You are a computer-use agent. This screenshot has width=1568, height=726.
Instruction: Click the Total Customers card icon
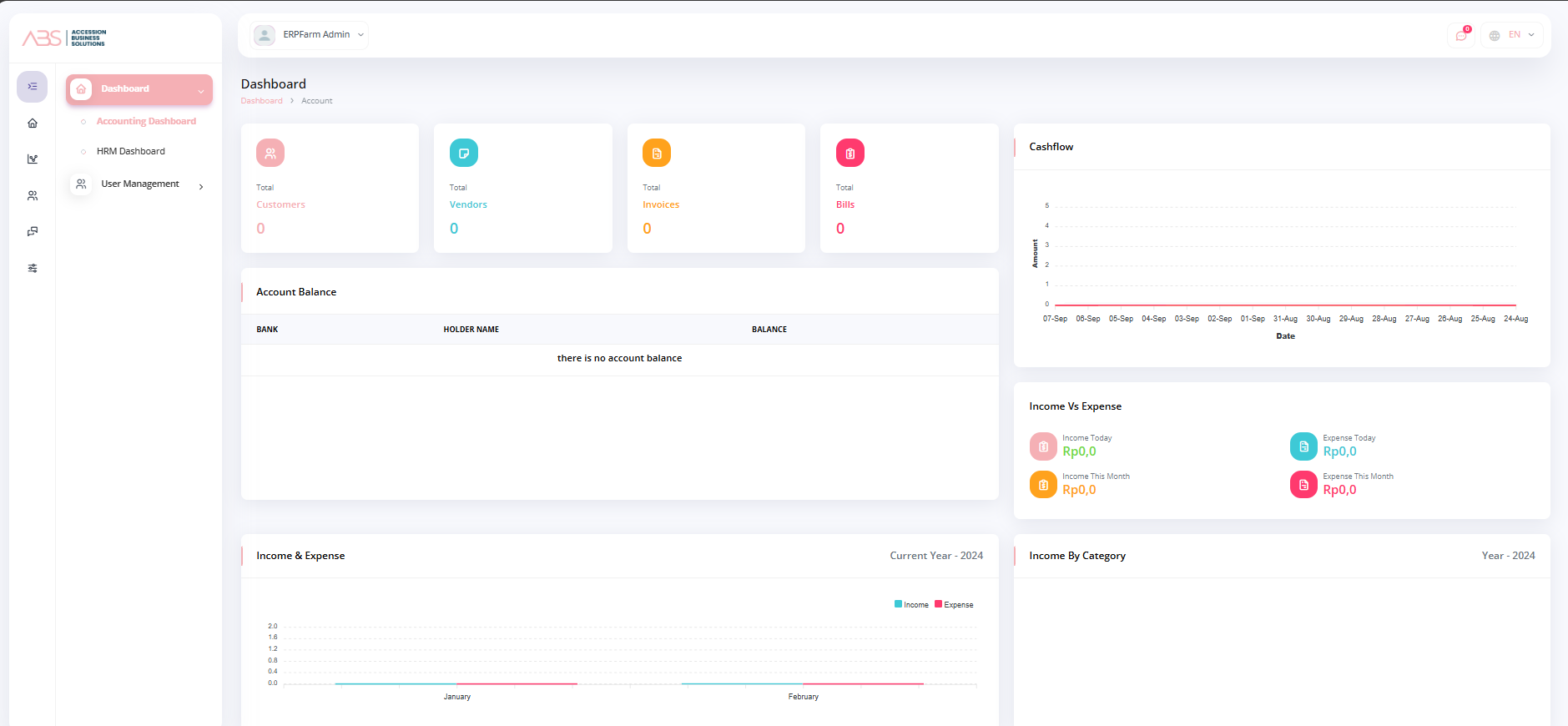(270, 154)
